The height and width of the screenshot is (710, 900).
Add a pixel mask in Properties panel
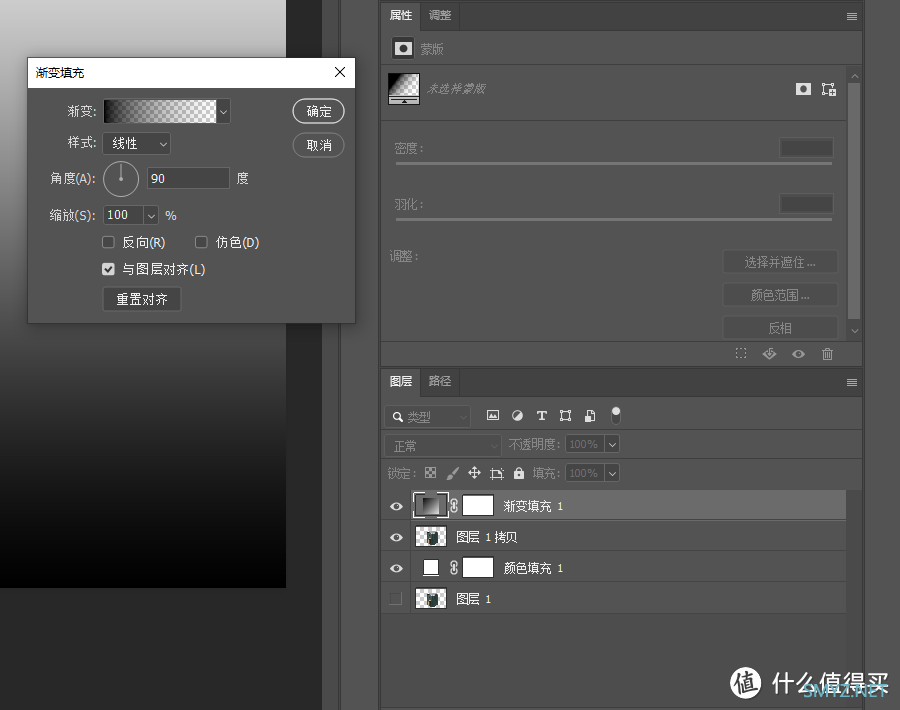coord(803,89)
